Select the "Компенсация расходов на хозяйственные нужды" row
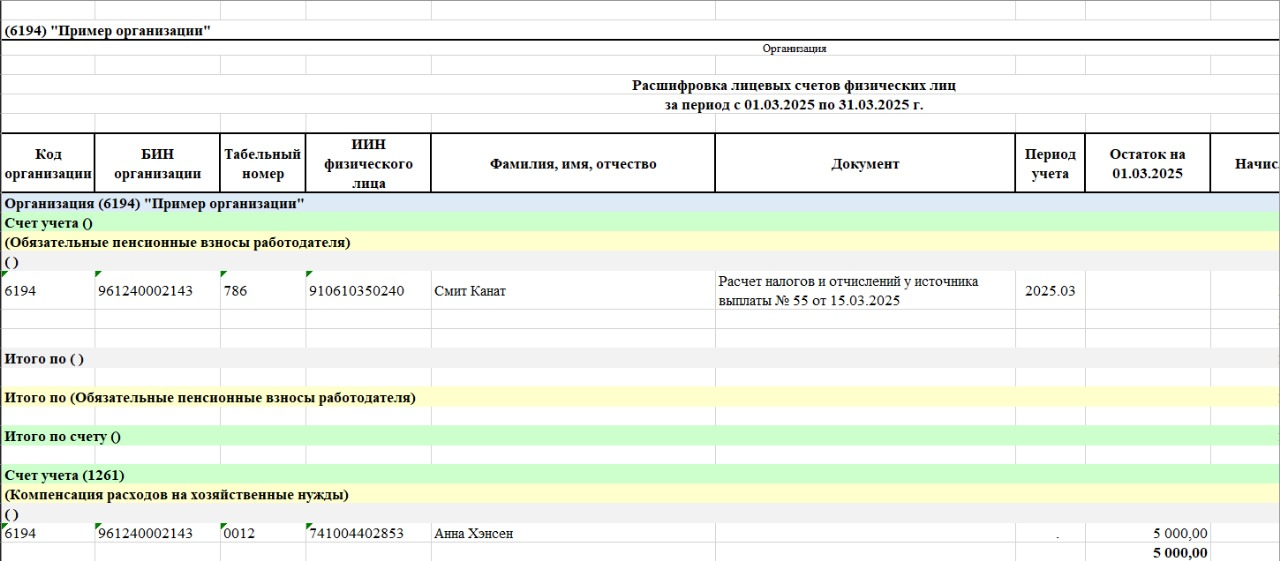 click(177, 494)
